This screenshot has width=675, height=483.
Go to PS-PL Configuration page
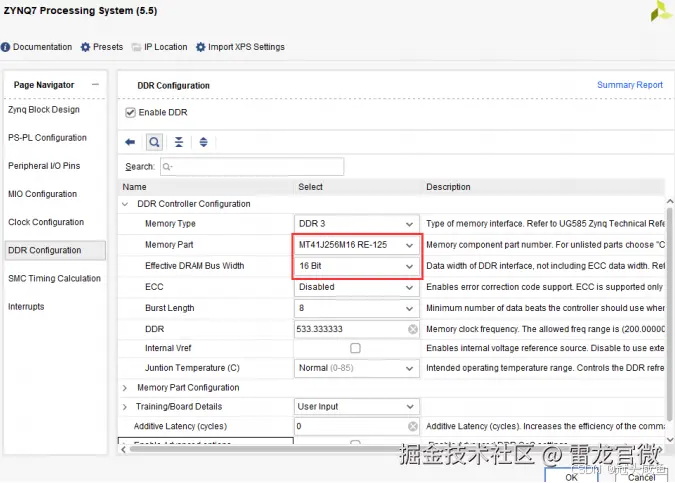[47, 138]
